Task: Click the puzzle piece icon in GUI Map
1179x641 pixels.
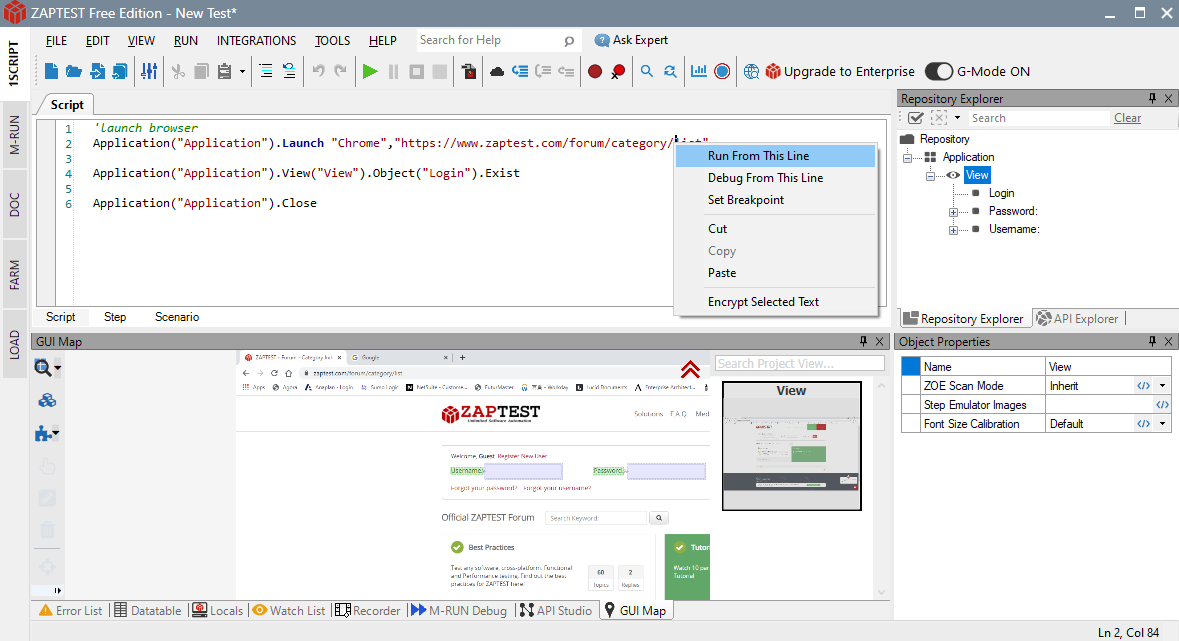Action: [43, 433]
